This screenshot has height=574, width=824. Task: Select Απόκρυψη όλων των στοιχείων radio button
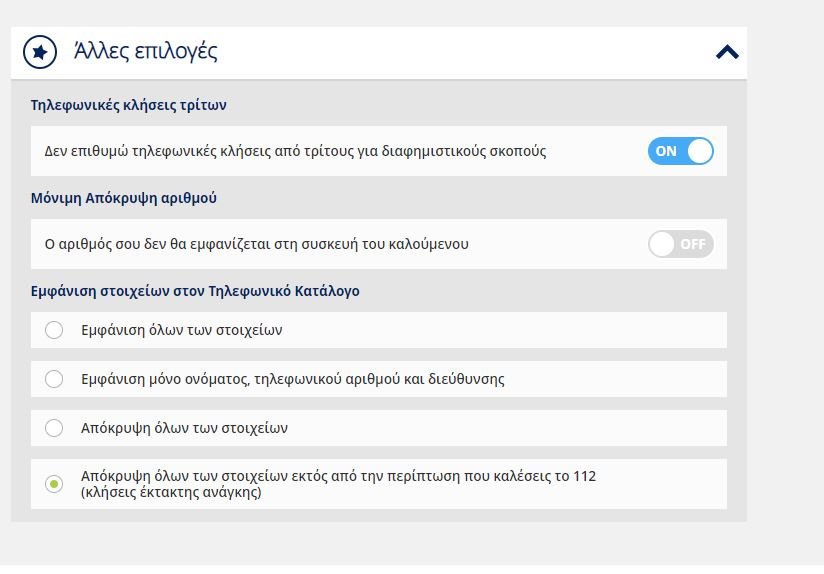tap(54, 428)
